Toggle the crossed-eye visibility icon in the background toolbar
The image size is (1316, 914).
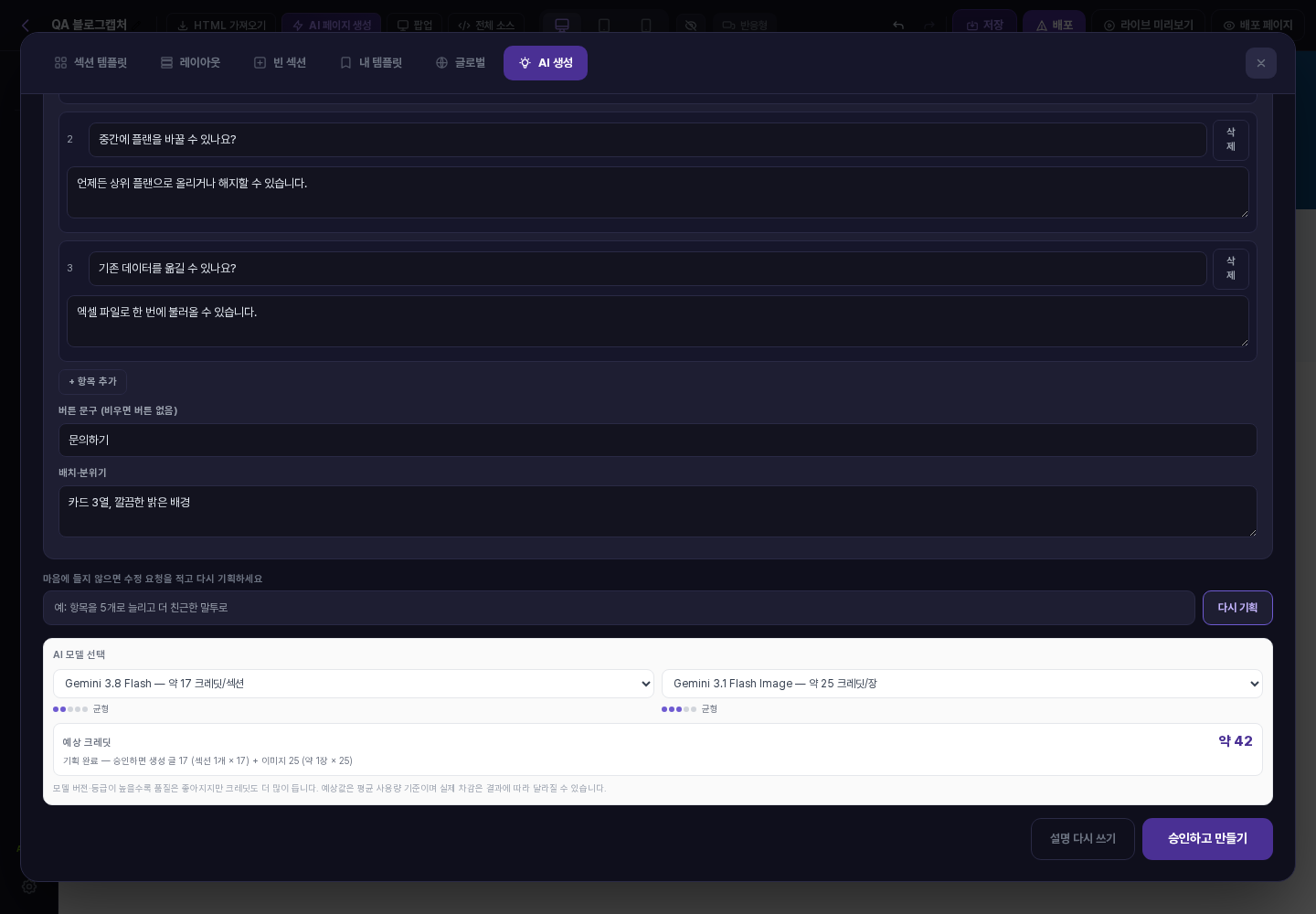click(x=691, y=26)
